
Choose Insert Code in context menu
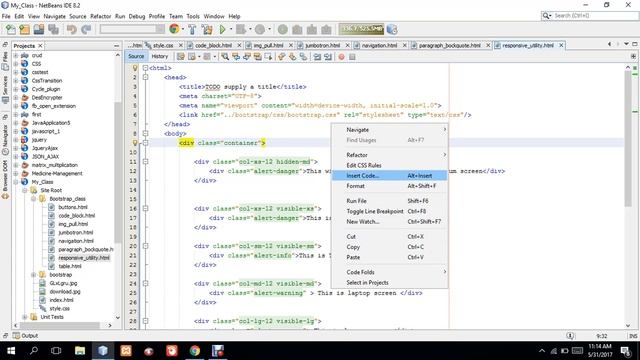[x=389, y=176]
